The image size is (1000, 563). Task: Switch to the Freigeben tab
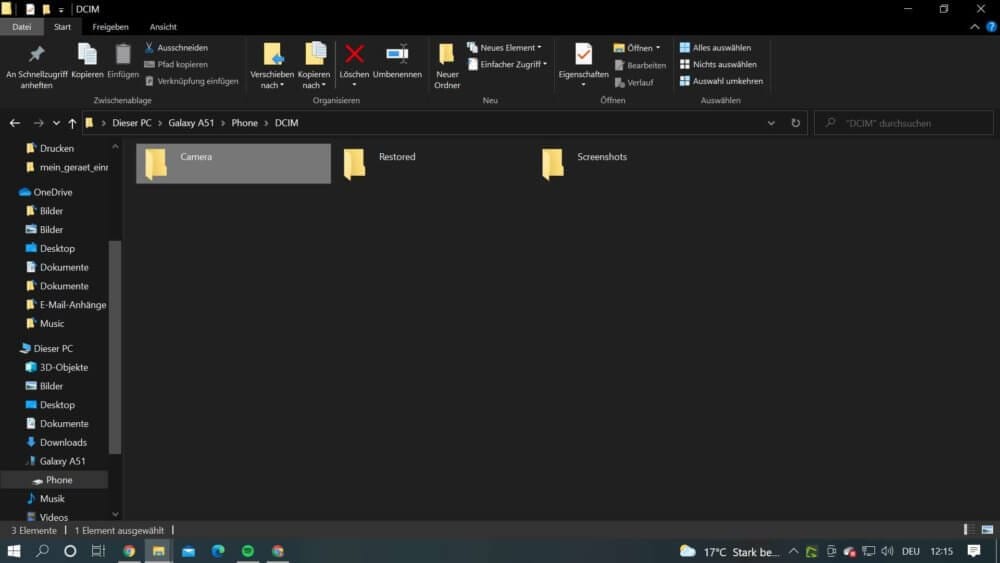coord(110,27)
